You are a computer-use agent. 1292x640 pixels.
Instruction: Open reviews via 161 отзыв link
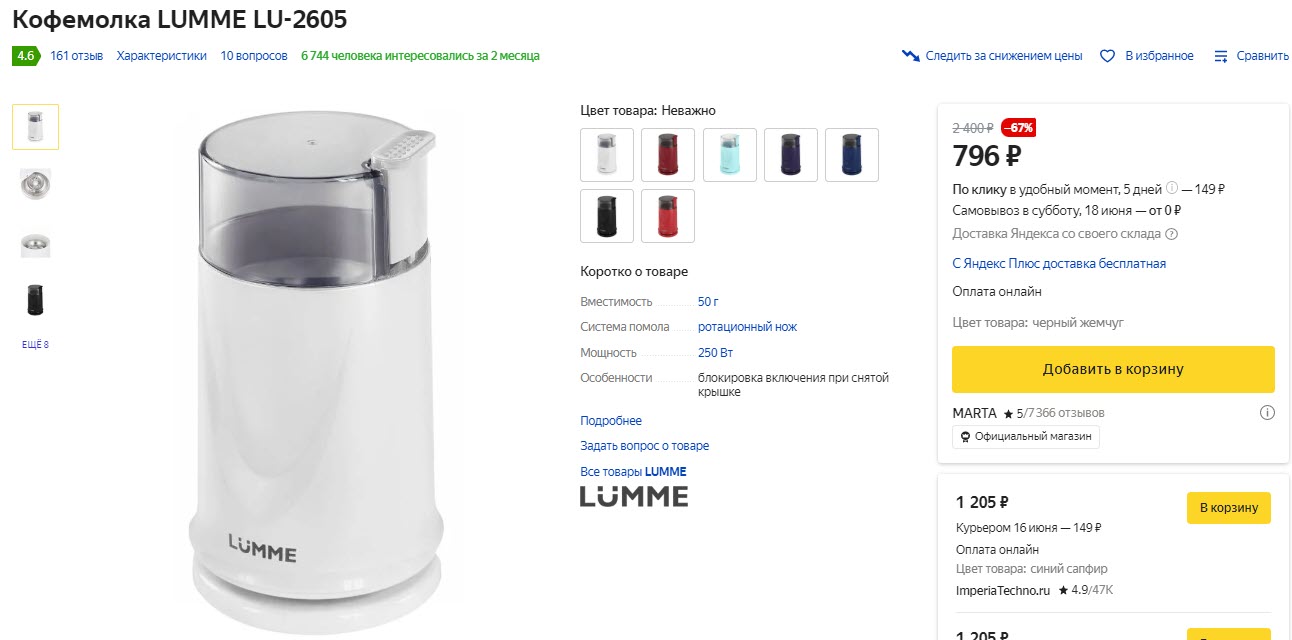77,56
